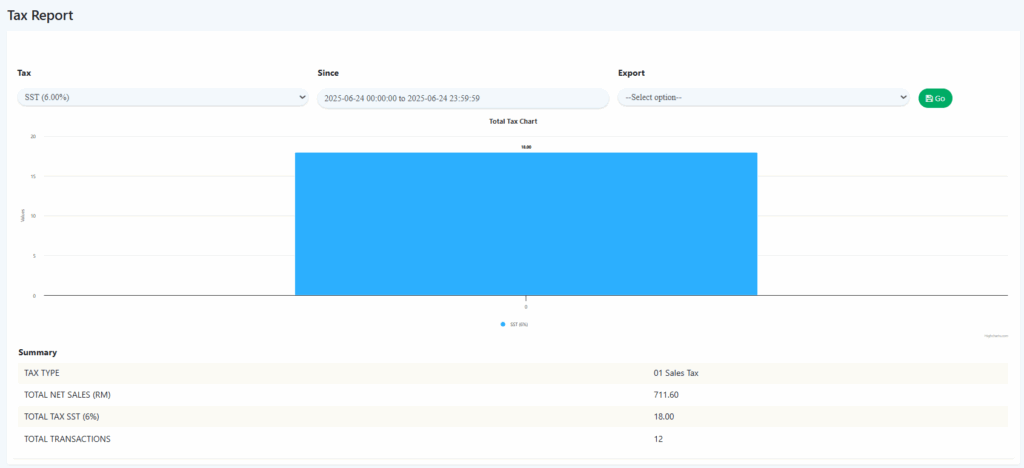This screenshot has width=1024, height=468.
Task: Click the 18.00 bar data label
Action: pyautogui.click(x=526, y=147)
